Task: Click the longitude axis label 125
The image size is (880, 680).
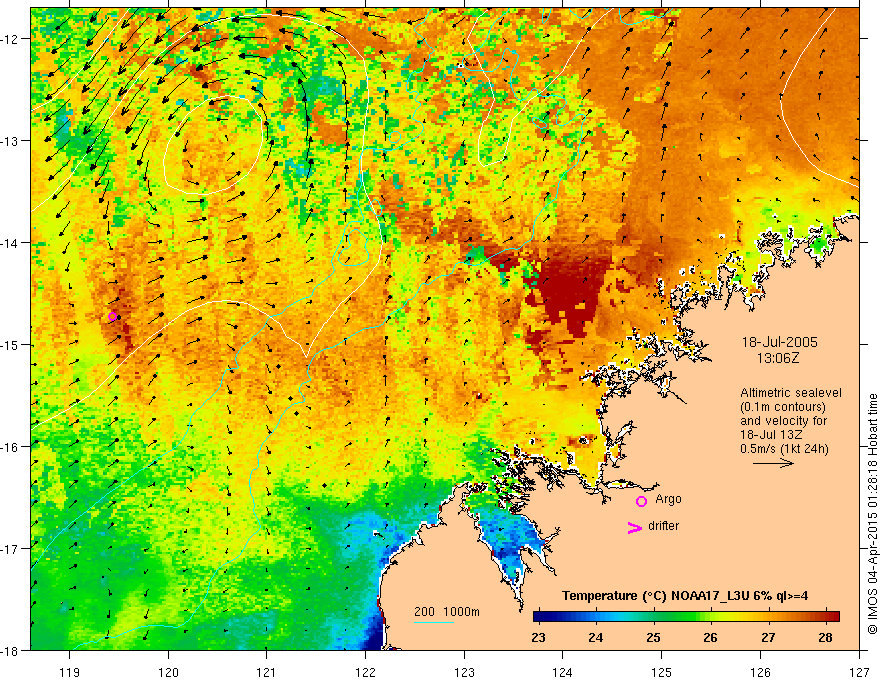Action: tap(662, 672)
